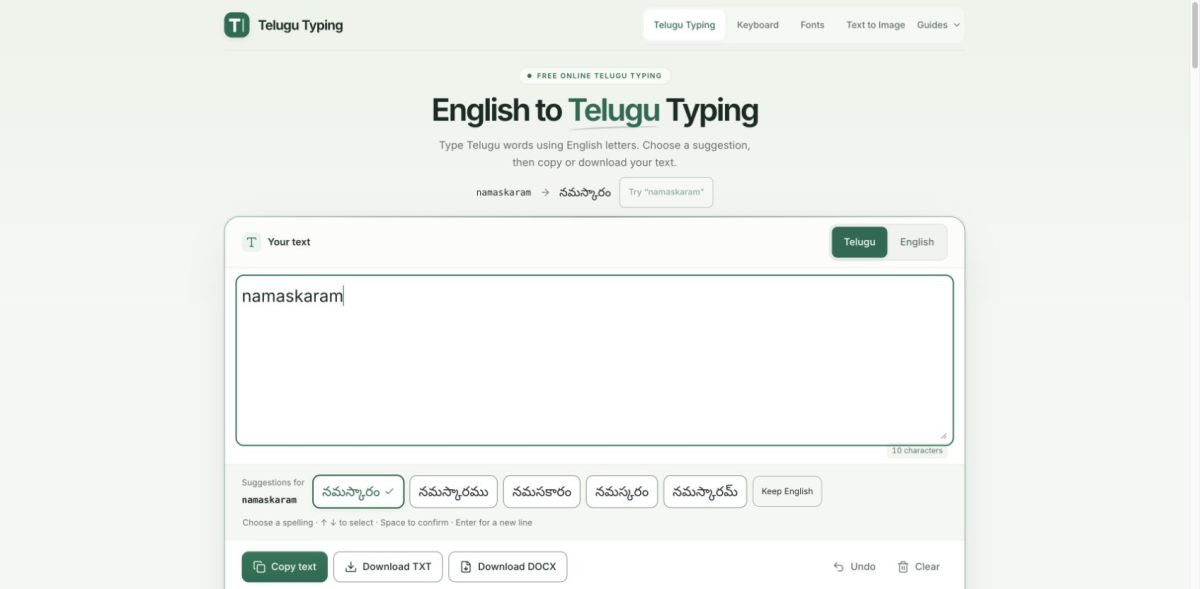Click the text area resize handle
Viewport: 1200px width, 589px height.
point(942,435)
